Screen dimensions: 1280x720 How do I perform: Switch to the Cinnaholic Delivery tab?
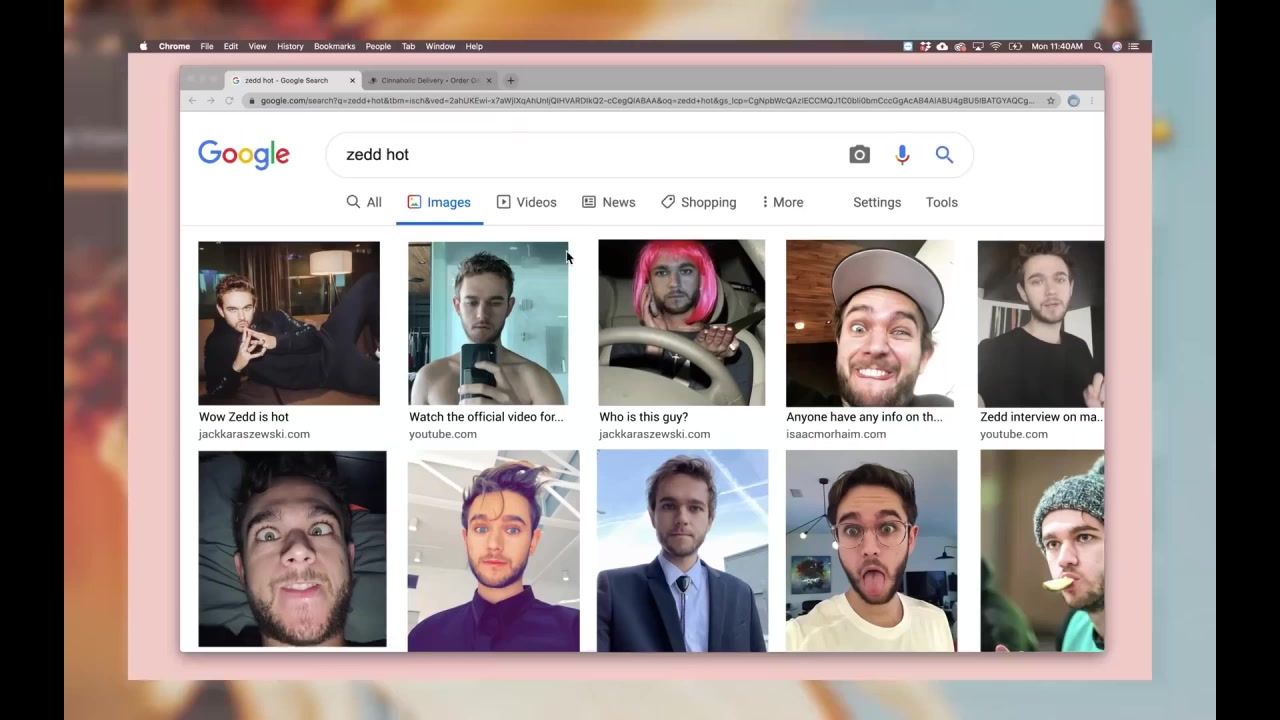[430, 80]
